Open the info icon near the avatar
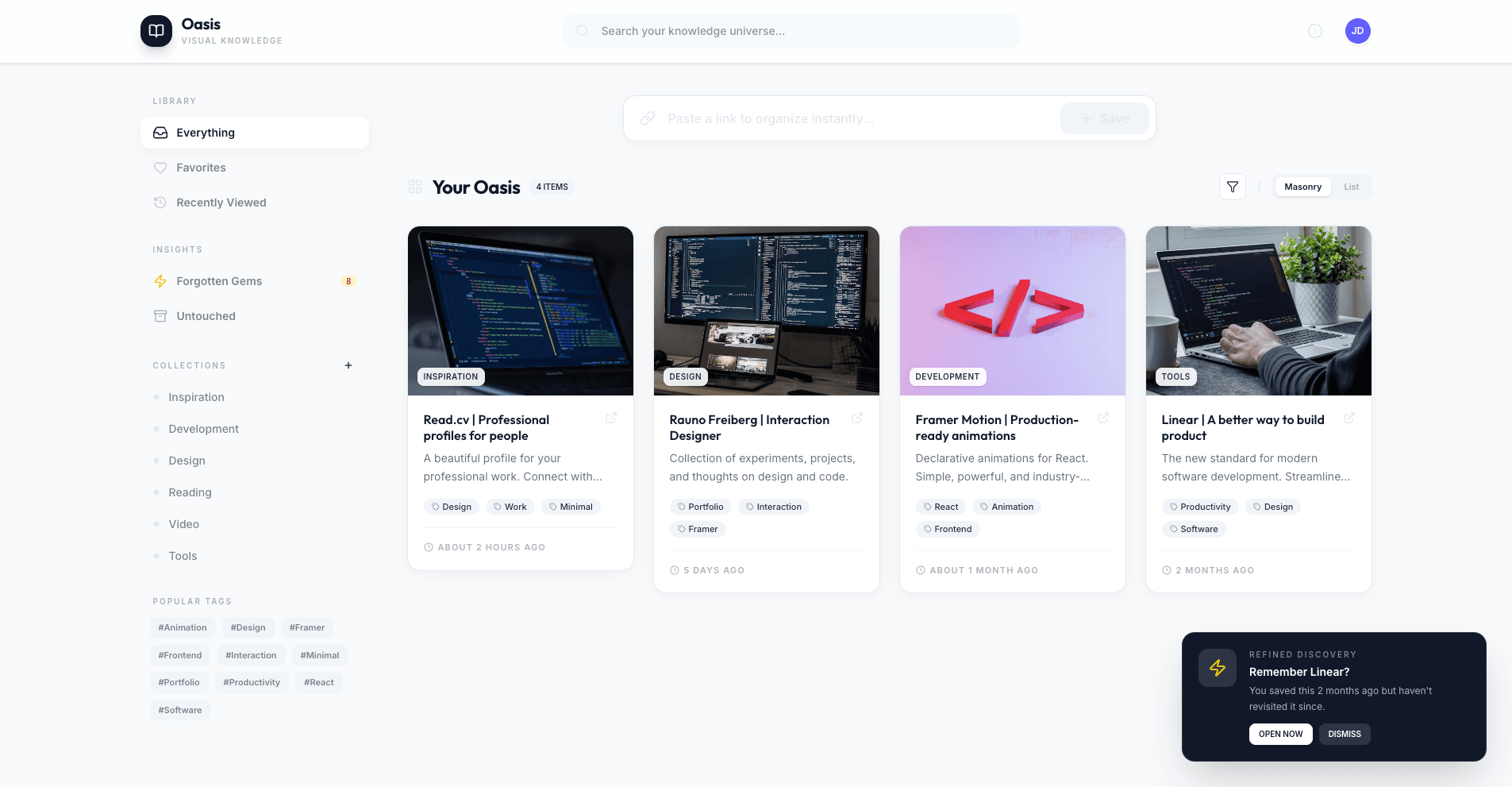Image resolution: width=1512 pixels, height=787 pixels. [1315, 31]
